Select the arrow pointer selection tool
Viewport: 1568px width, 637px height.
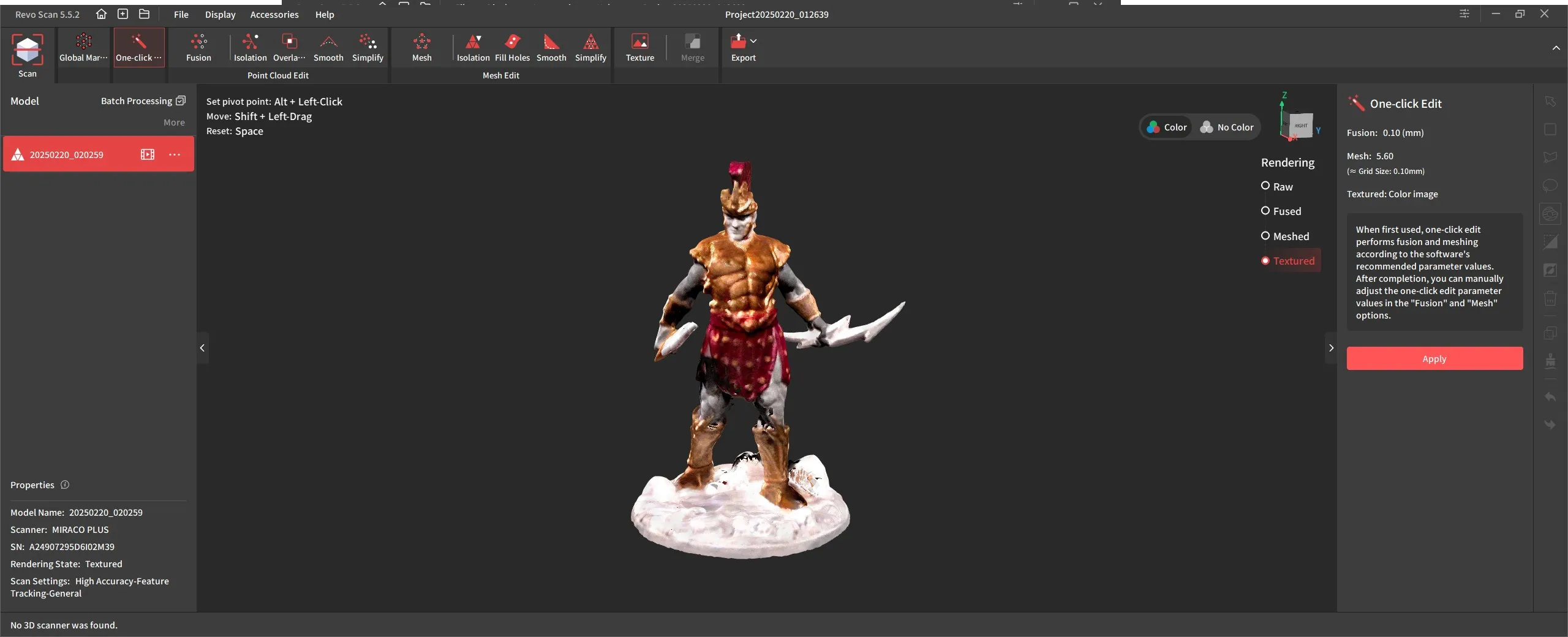(1550, 101)
